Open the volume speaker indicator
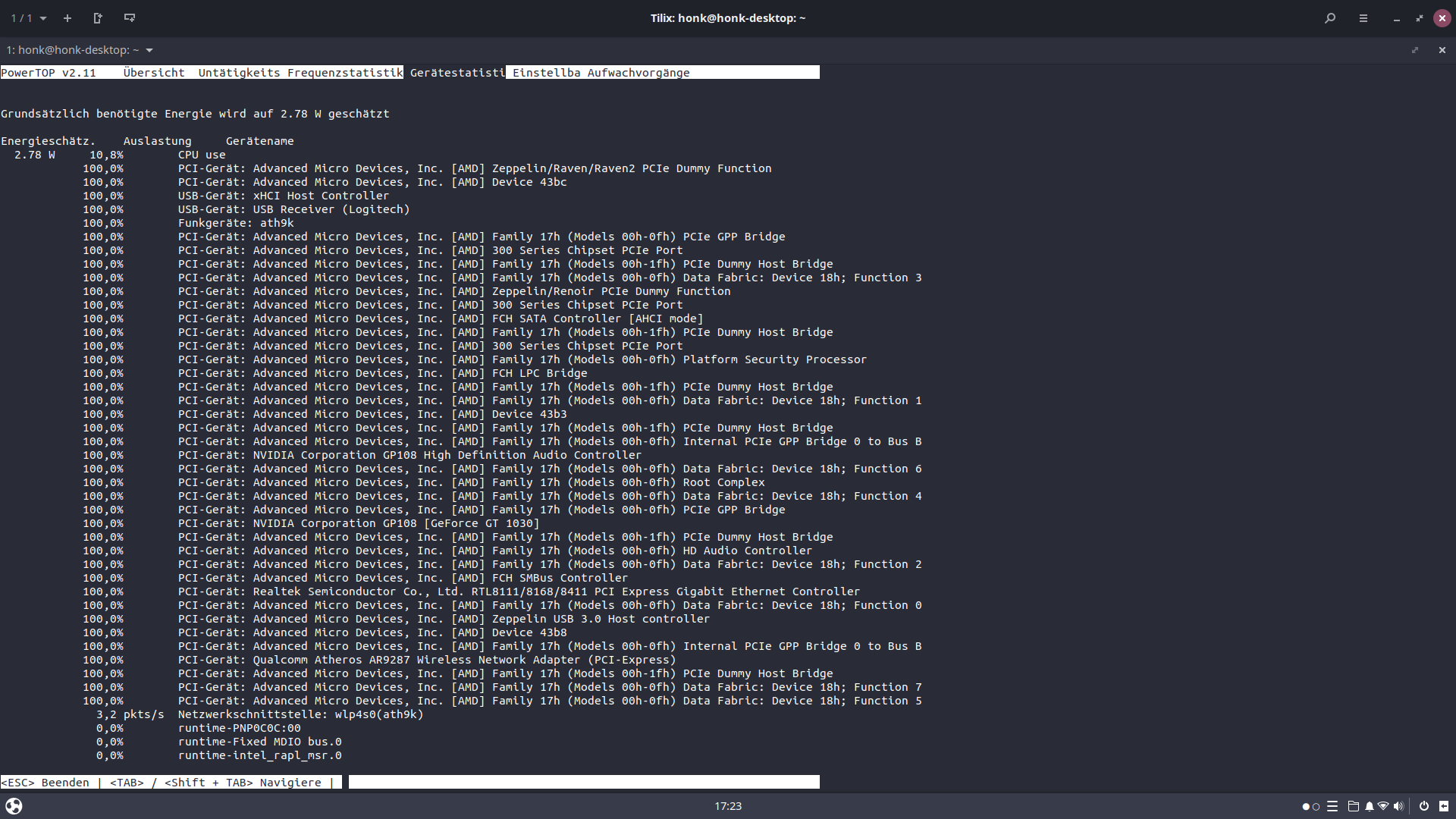1456x819 pixels. 1398,806
